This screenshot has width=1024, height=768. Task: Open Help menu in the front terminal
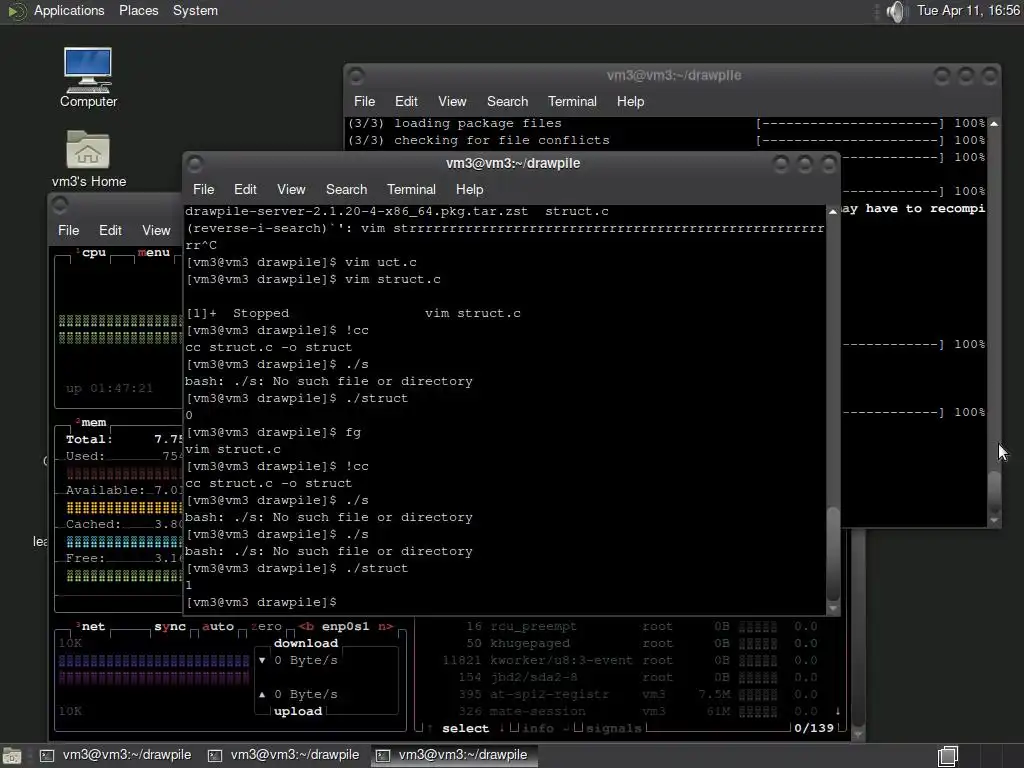470,189
